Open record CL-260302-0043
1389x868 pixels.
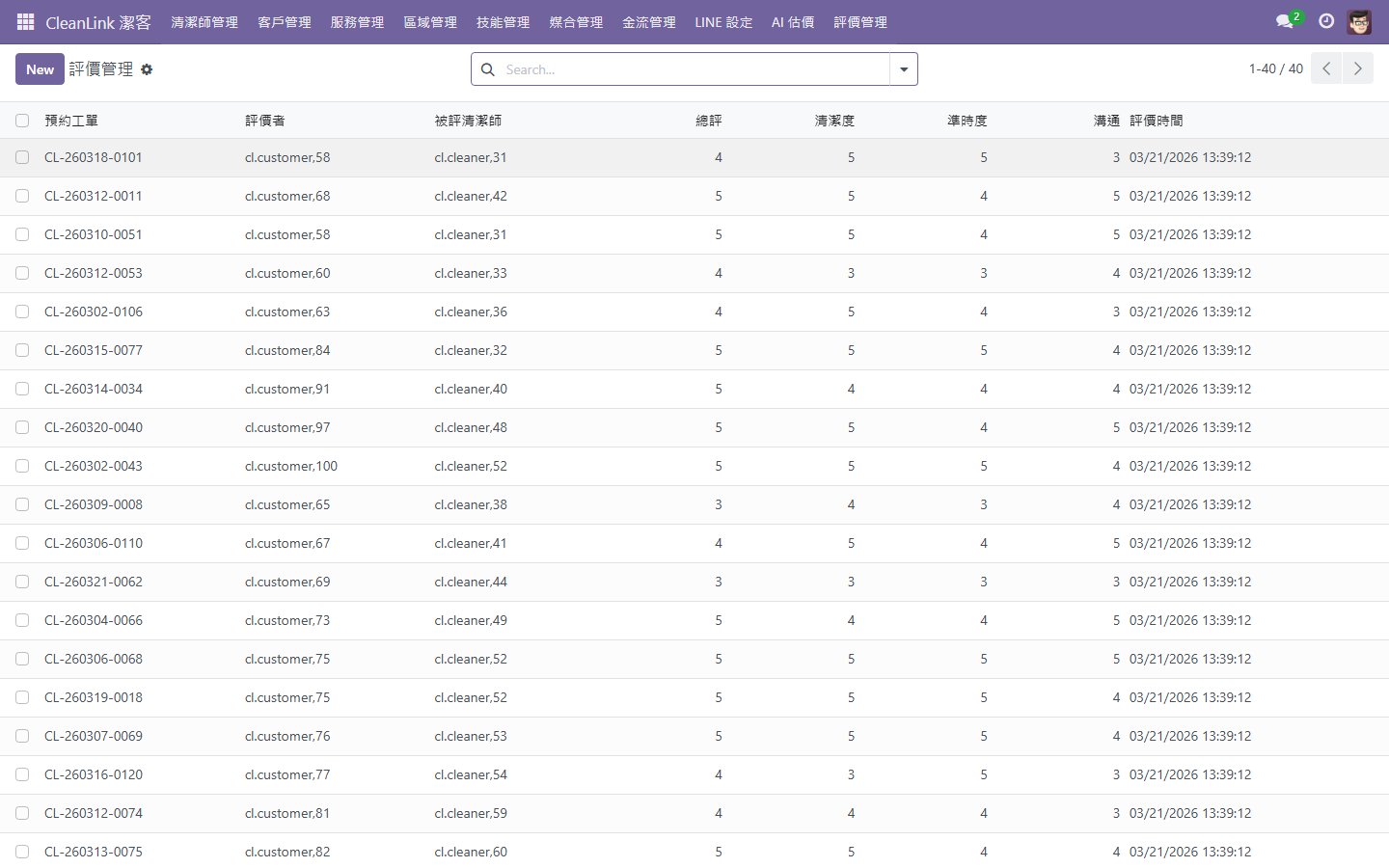[94, 466]
